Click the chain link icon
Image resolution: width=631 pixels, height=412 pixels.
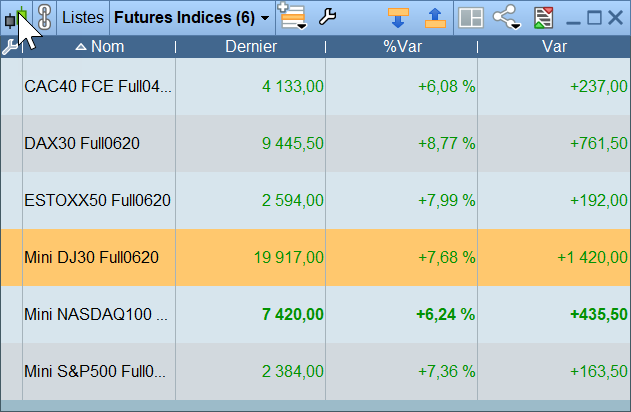tap(45, 18)
